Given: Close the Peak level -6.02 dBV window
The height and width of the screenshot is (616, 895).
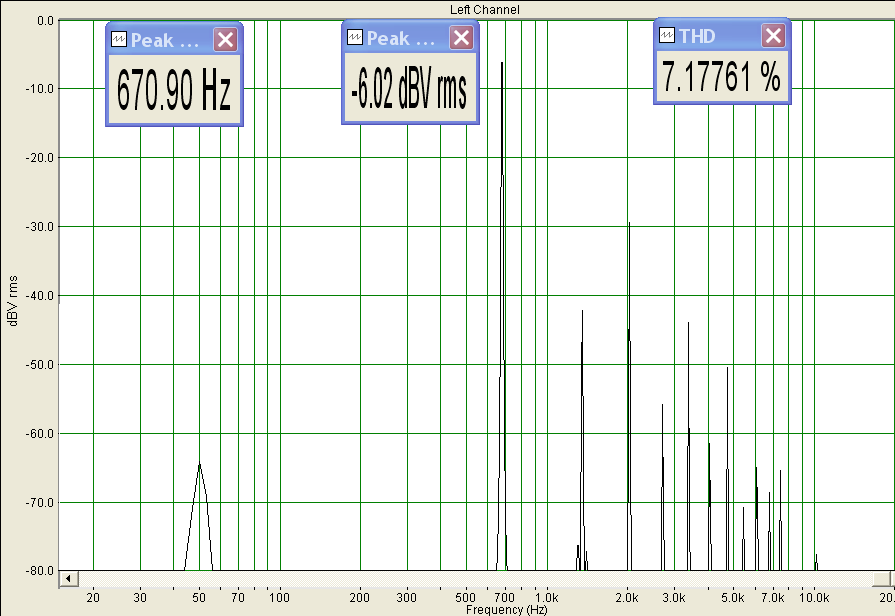Looking at the screenshot, I should (461, 38).
